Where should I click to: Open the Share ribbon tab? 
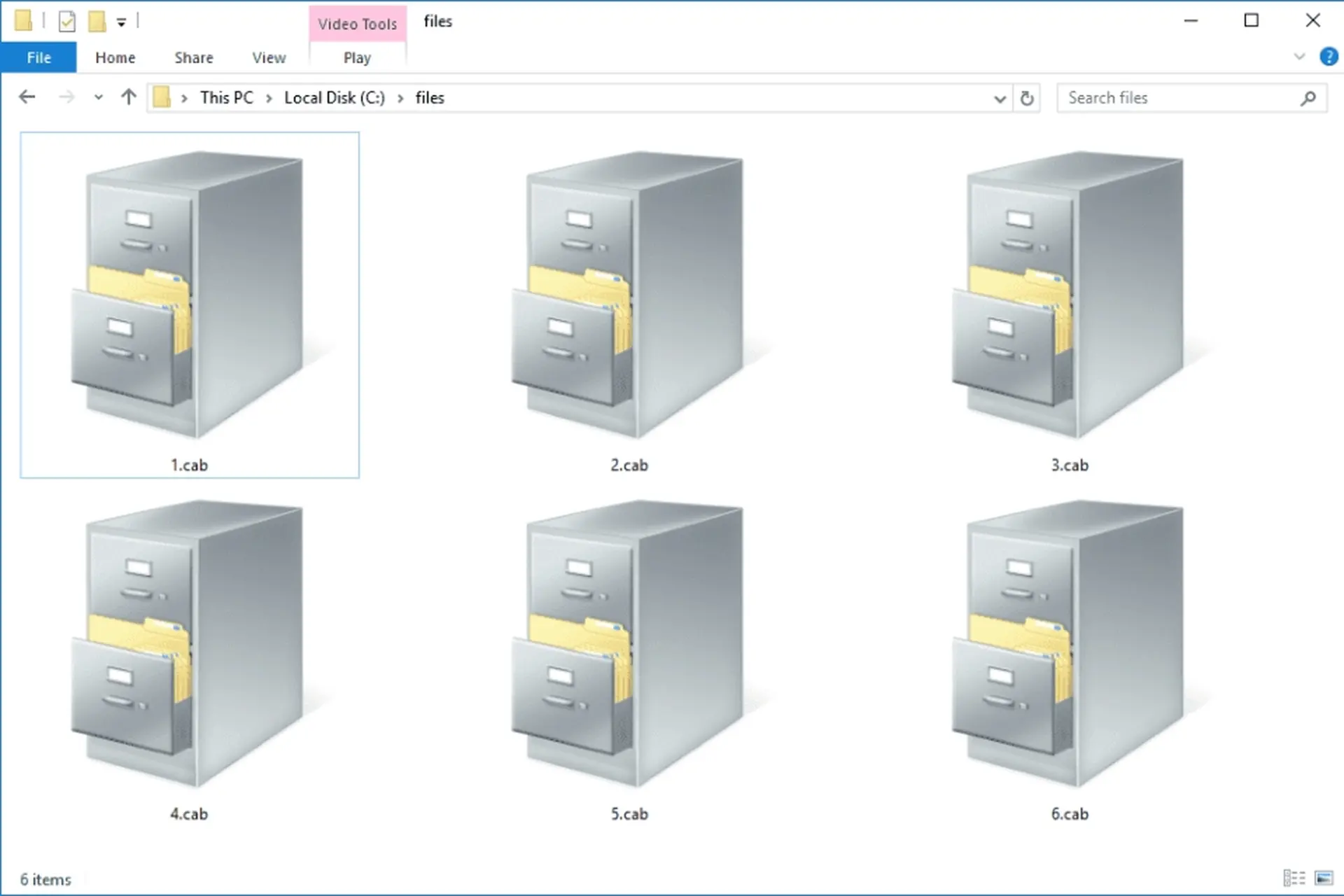[x=194, y=57]
